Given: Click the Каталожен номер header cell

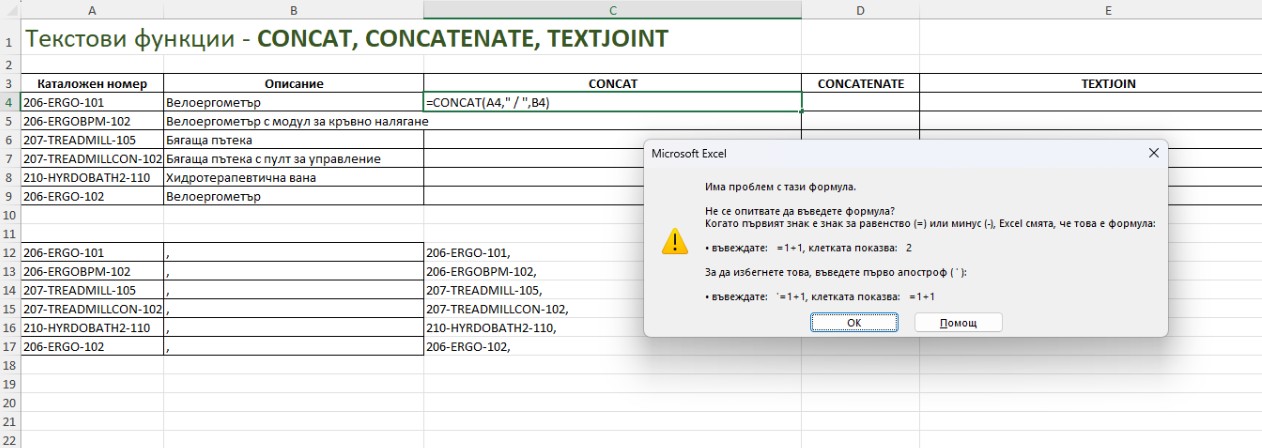Looking at the screenshot, I should point(92,84).
